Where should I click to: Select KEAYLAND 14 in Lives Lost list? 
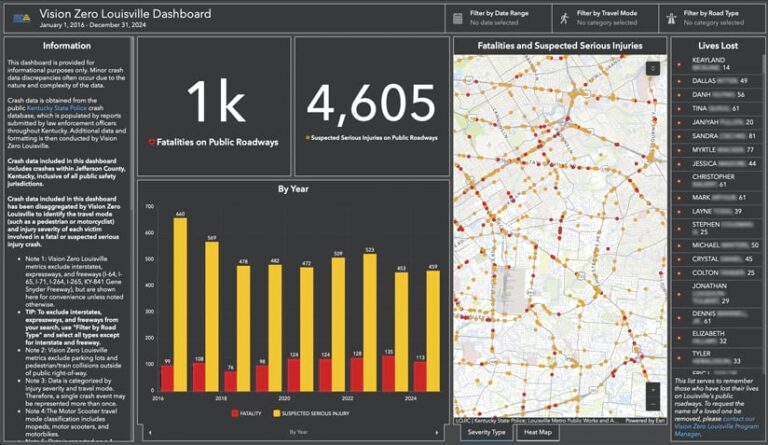(718, 64)
